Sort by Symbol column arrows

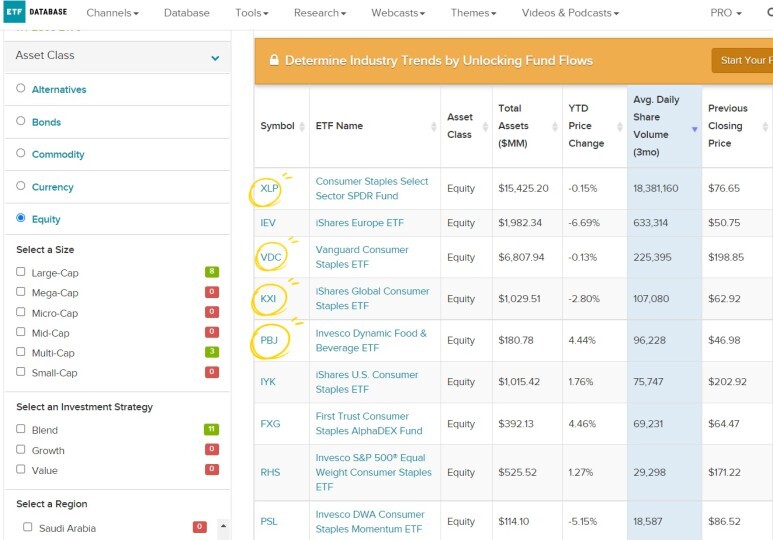[302, 126]
